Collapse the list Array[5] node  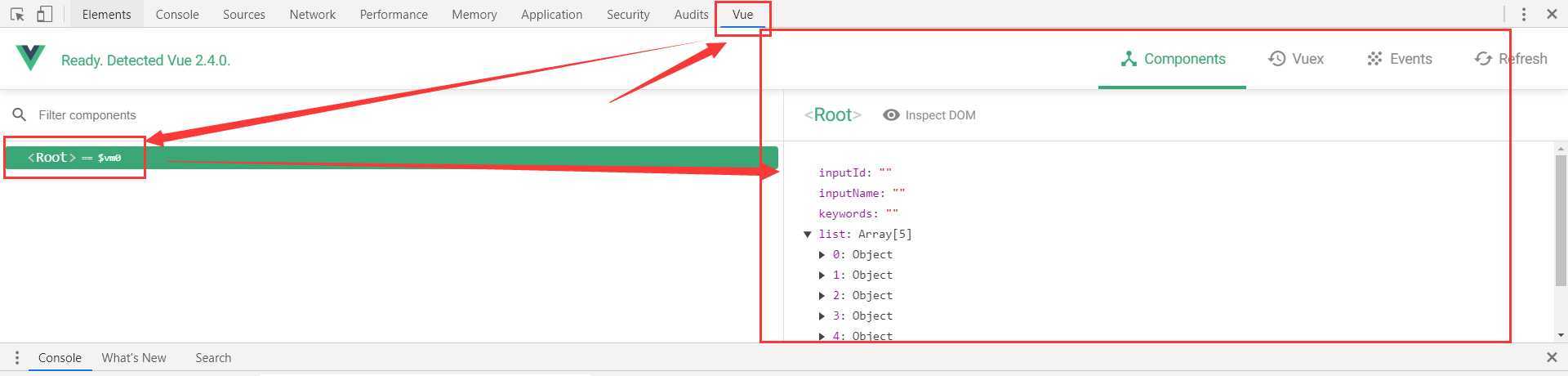coord(808,235)
